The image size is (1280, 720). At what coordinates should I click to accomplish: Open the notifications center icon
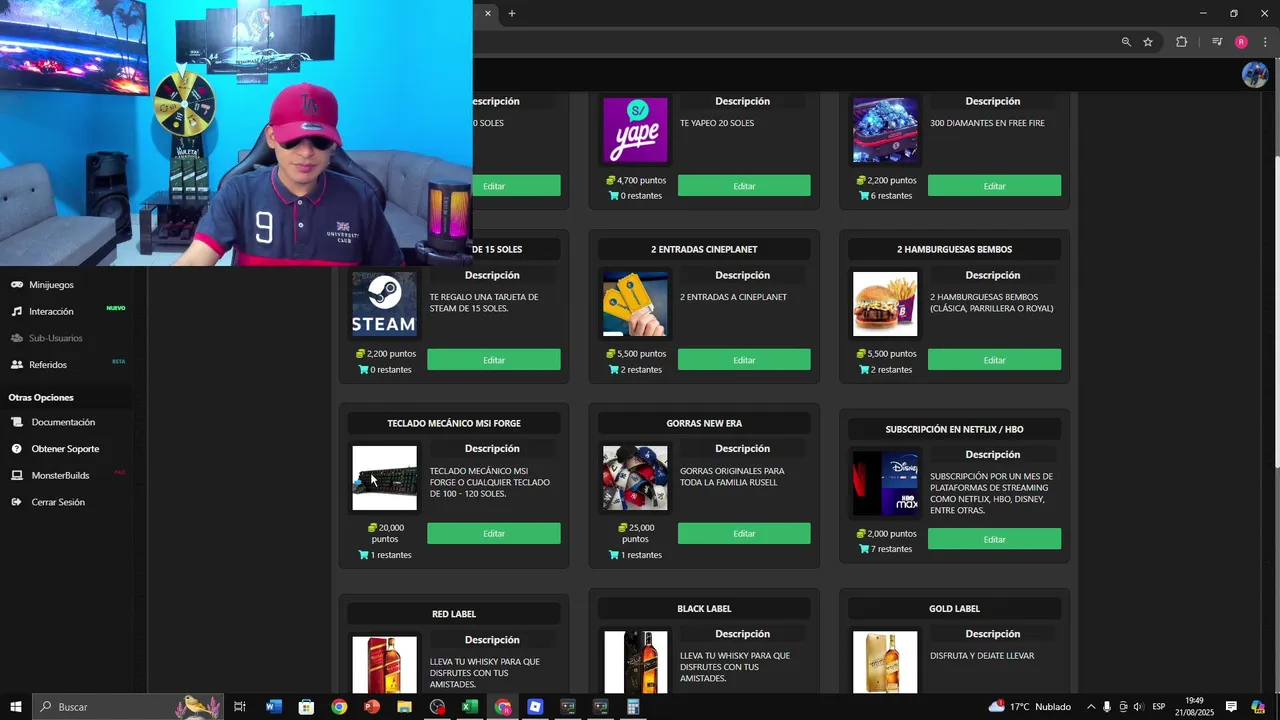[x=1231, y=707]
